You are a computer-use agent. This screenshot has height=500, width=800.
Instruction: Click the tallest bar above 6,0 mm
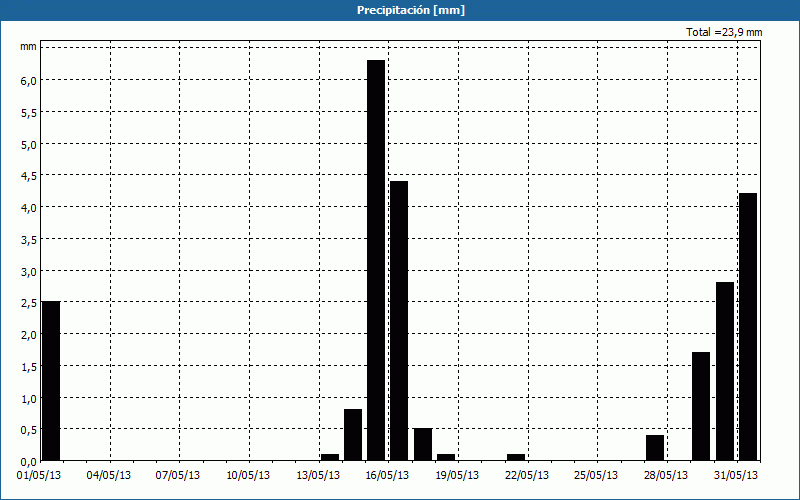point(376,260)
